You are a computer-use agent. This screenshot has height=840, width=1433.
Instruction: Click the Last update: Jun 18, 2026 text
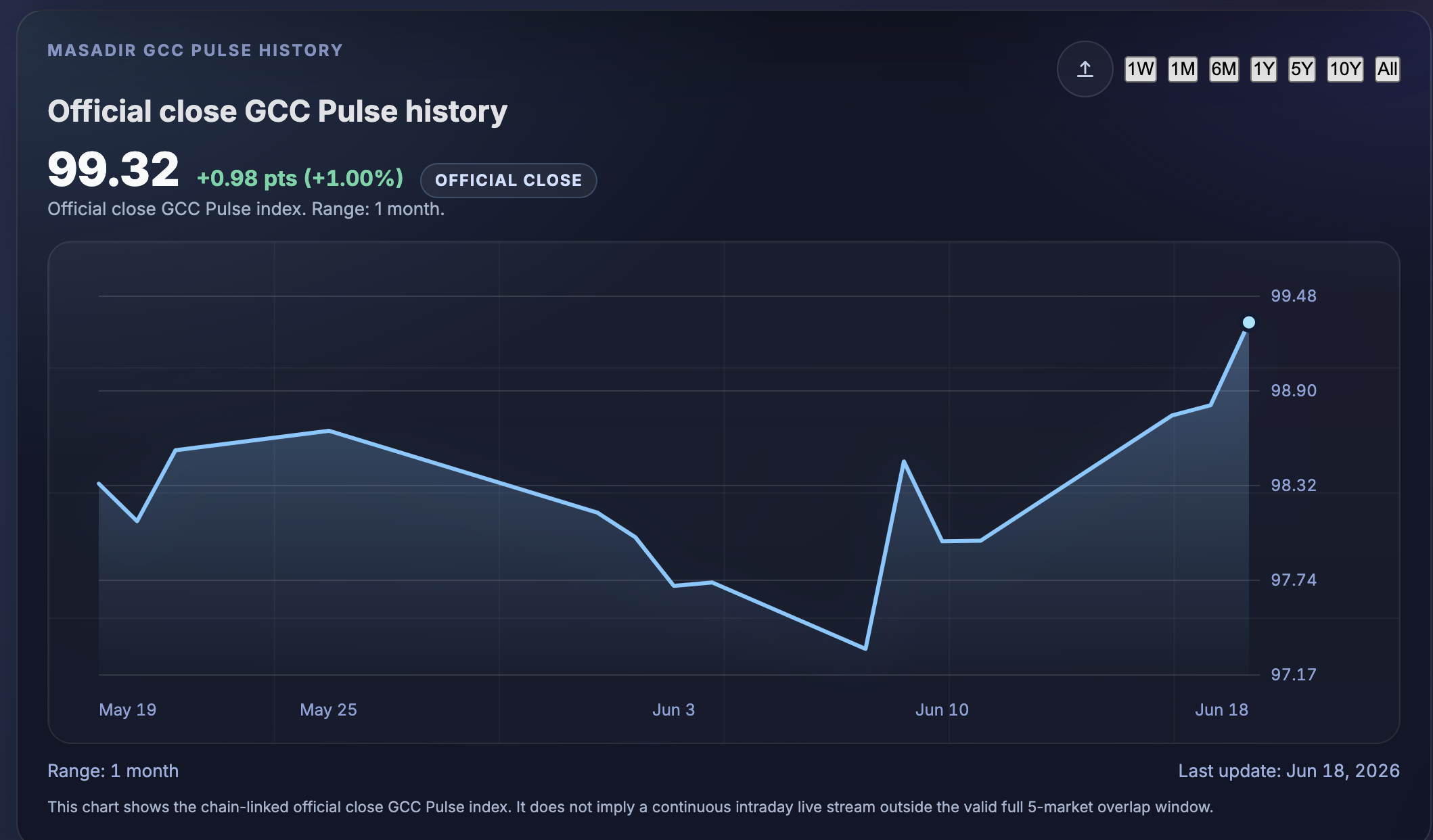(1289, 771)
